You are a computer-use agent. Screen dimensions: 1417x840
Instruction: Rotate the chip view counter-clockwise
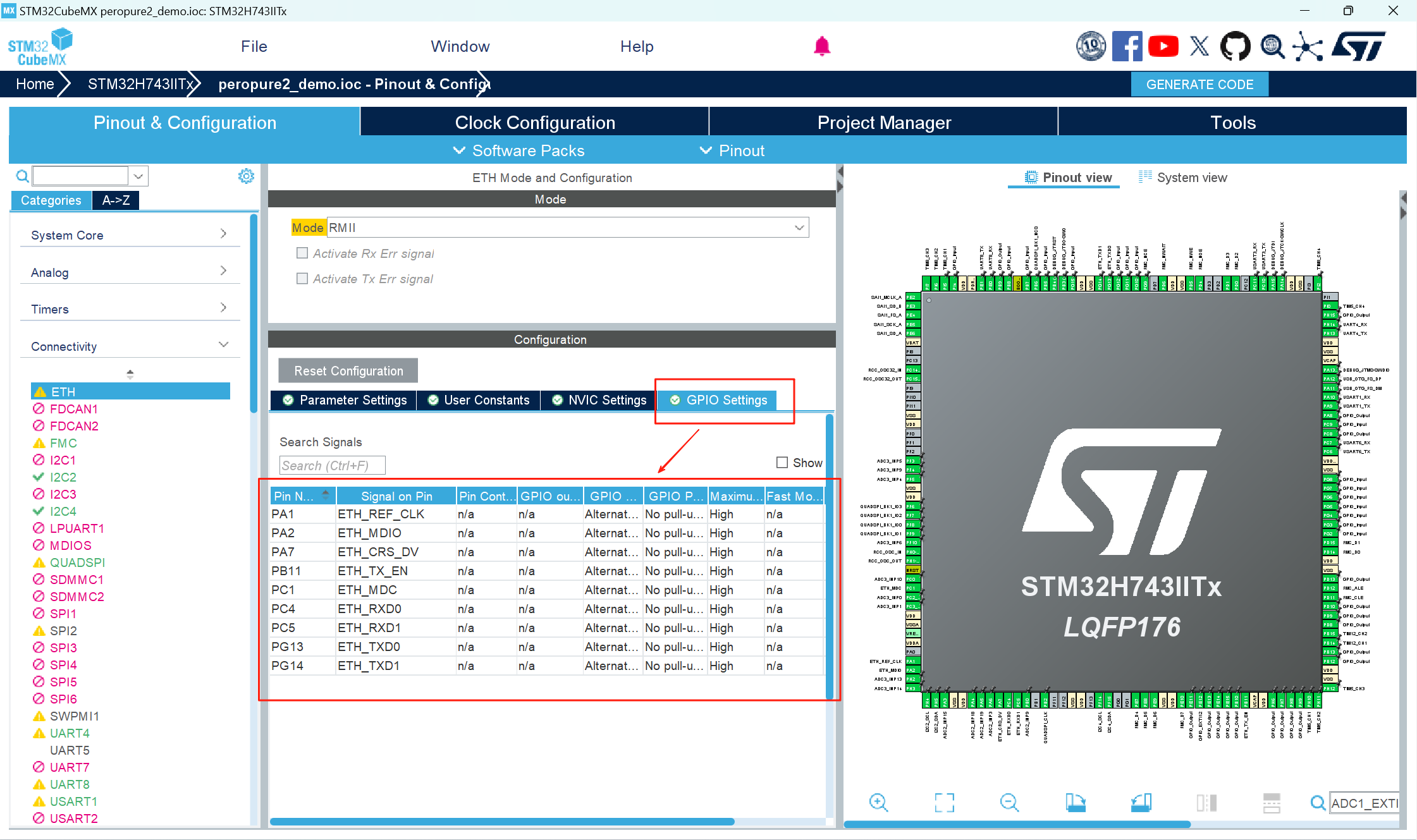[x=1141, y=803]
